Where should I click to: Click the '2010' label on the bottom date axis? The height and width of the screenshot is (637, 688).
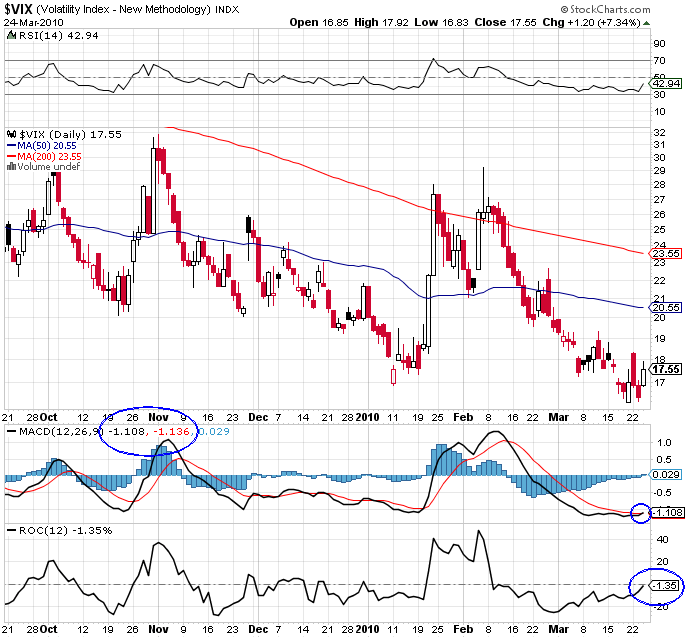pos(367,629)
